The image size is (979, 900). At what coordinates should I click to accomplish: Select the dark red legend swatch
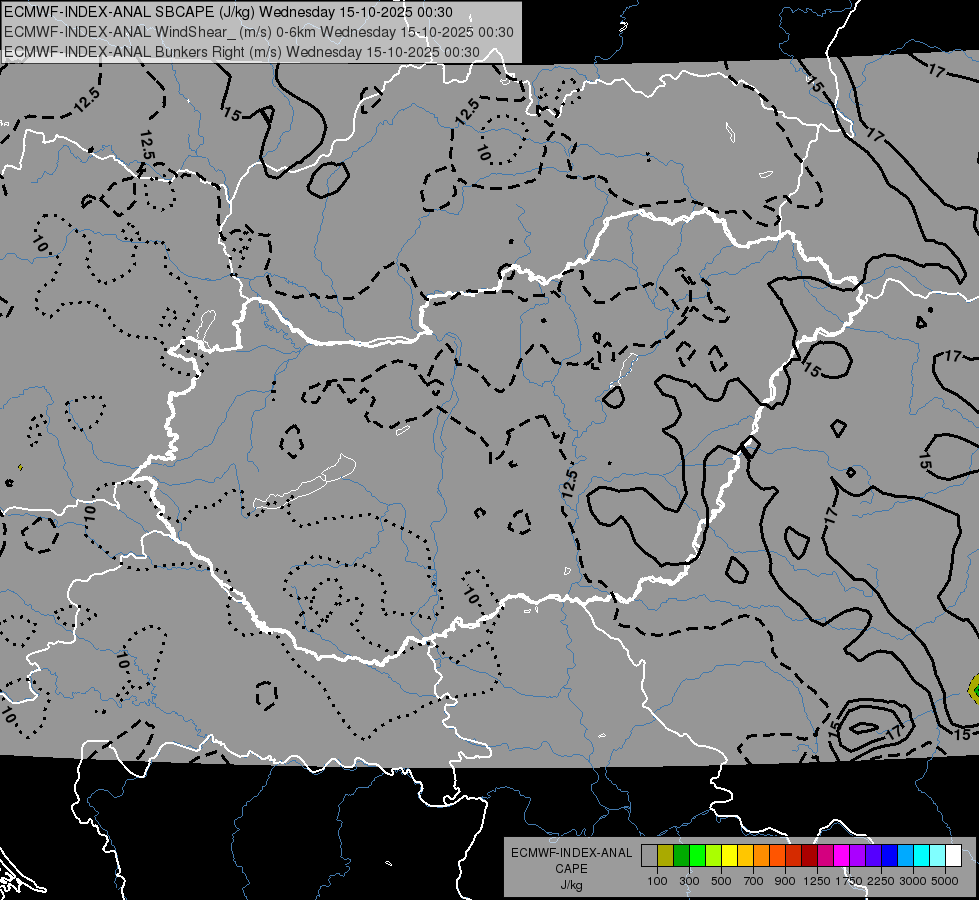pos(809,856)
